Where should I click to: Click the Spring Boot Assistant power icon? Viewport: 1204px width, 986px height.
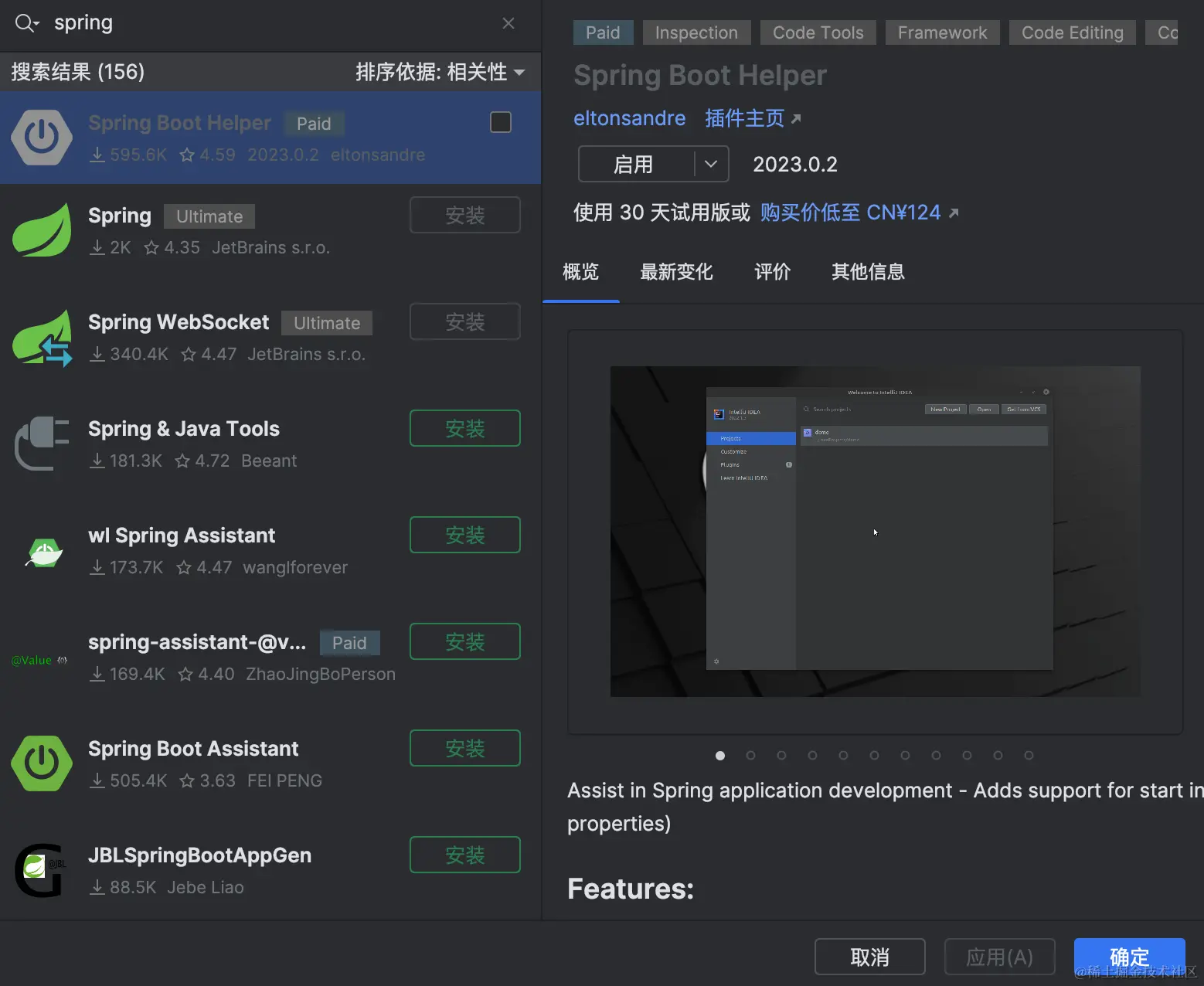(42, 763)
